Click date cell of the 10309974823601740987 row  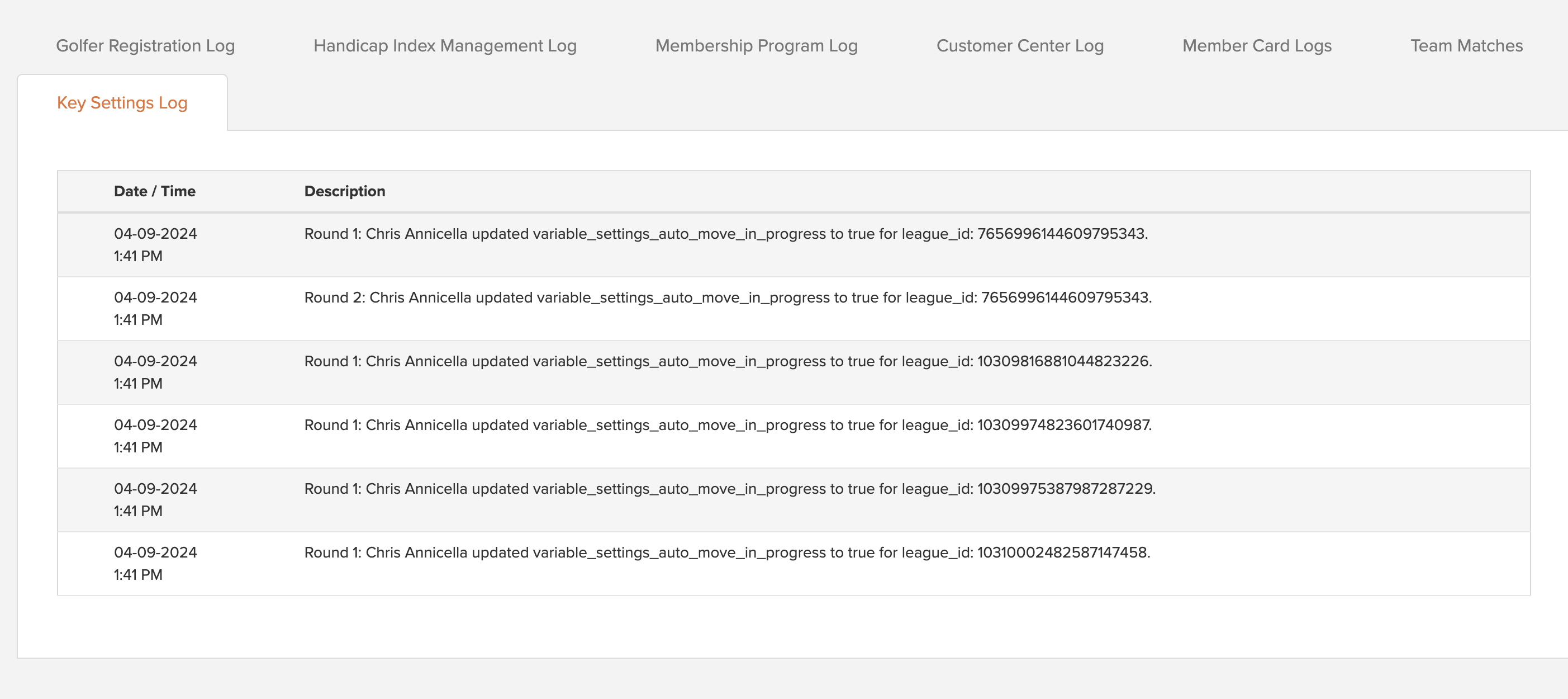tap(155, 437)
